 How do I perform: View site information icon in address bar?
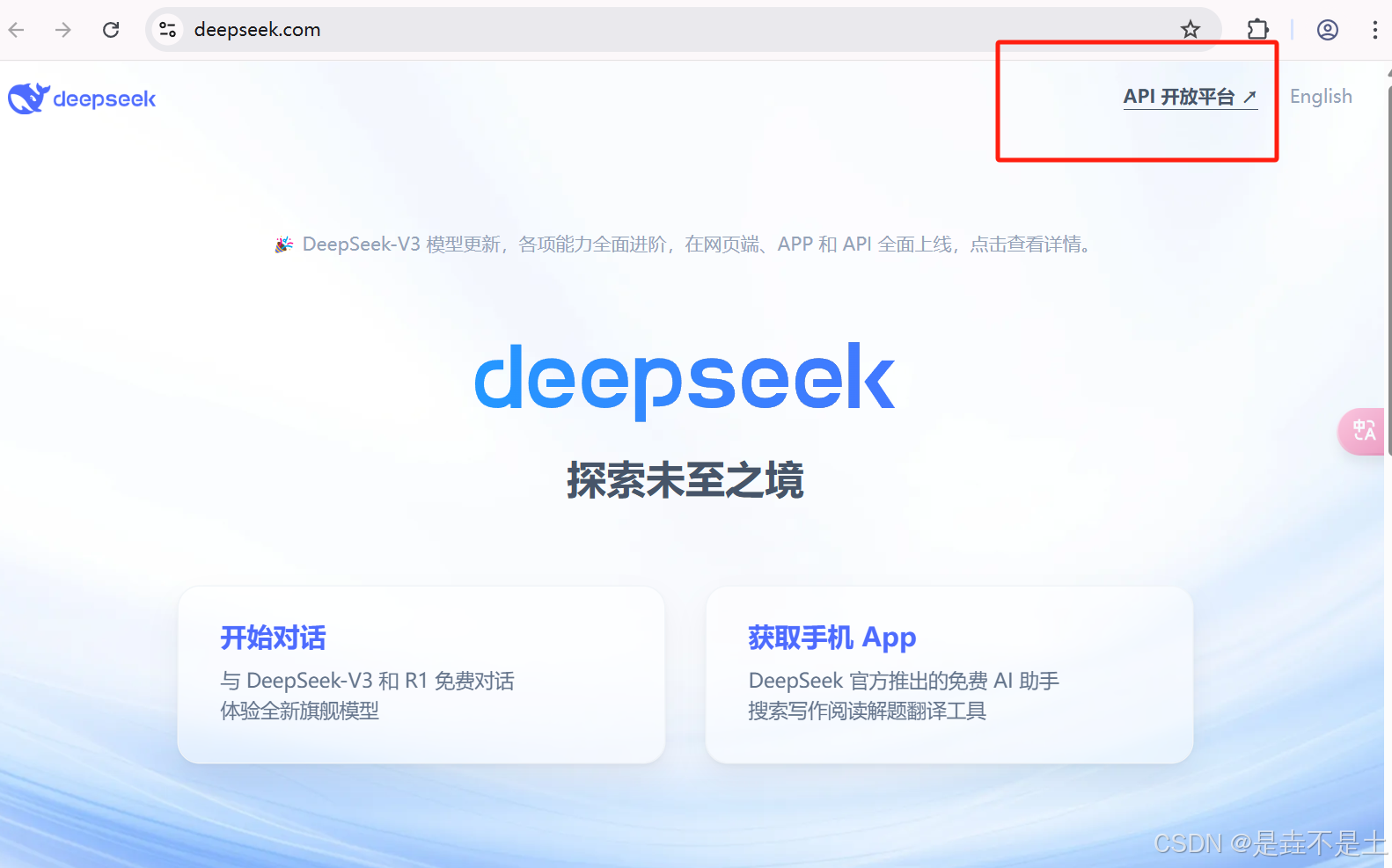tap(167, 30)
